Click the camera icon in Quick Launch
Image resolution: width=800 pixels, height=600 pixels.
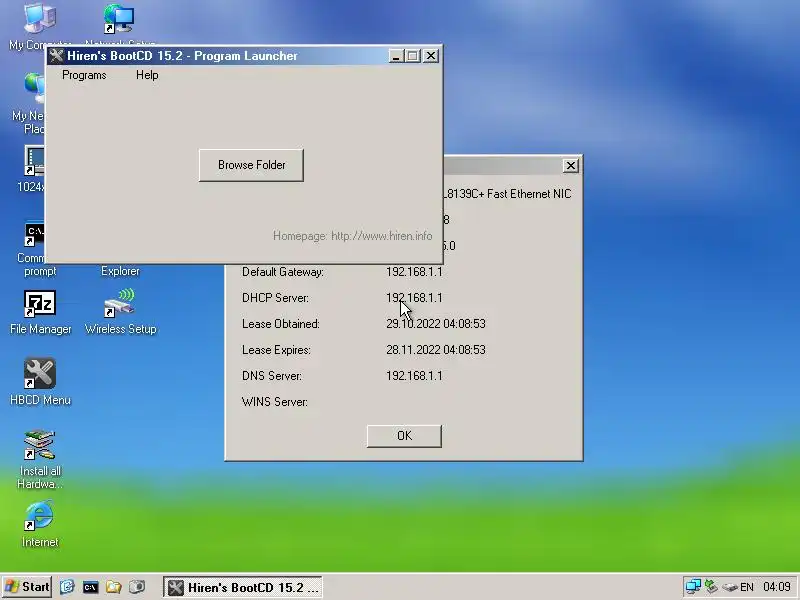point(137,587)
